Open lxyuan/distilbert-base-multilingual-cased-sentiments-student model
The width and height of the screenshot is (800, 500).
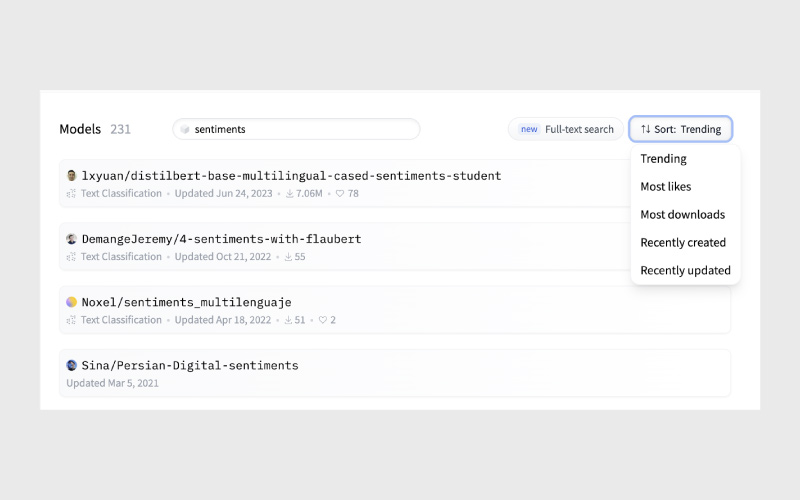(291, 176)
